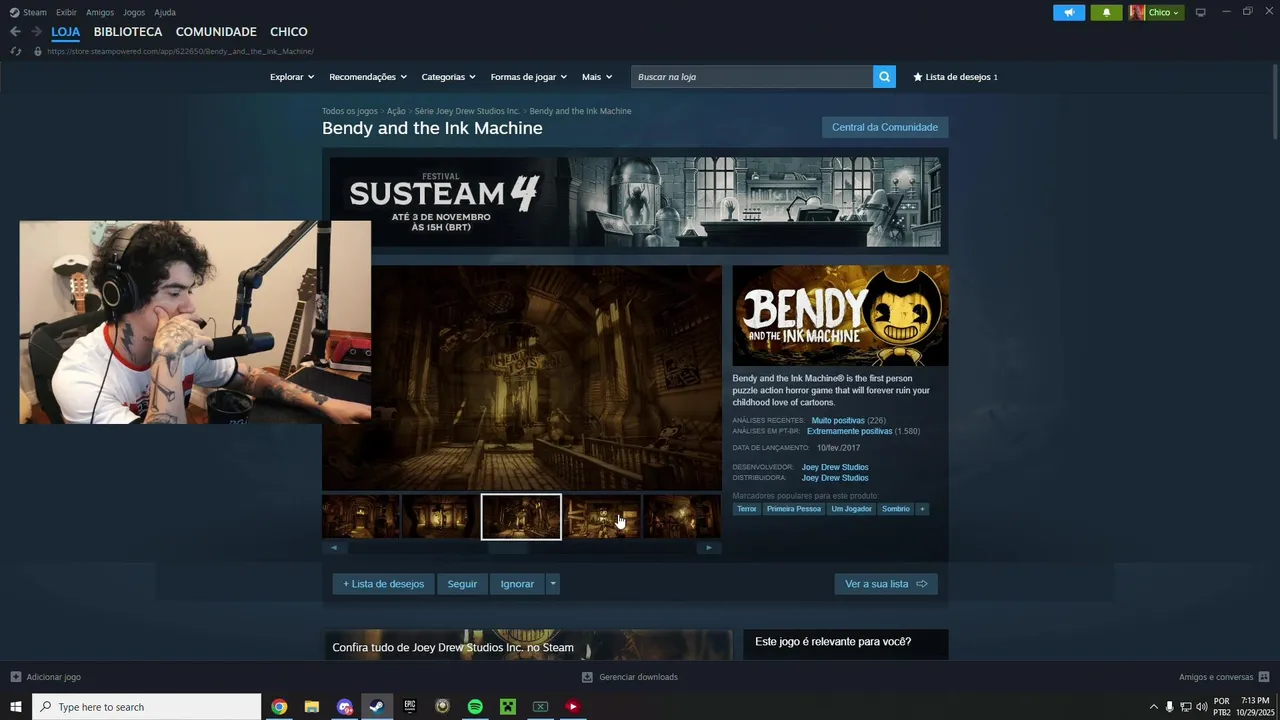Click the Primeira Pessoa tag
The height and width of the screenshot is (720, 1280).
click(794, 509)
